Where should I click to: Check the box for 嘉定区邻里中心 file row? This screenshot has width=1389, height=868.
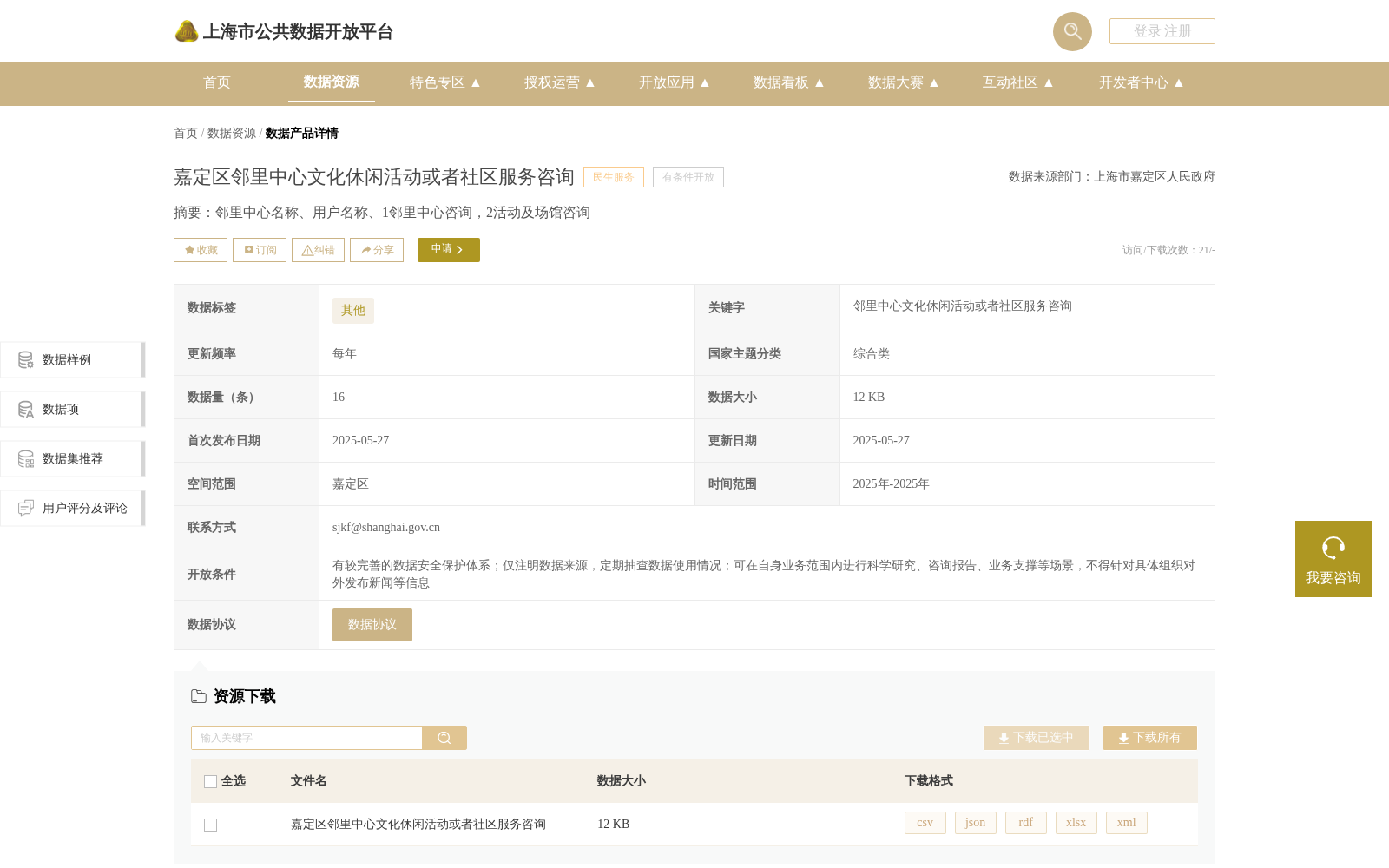(x=210, y=825)
